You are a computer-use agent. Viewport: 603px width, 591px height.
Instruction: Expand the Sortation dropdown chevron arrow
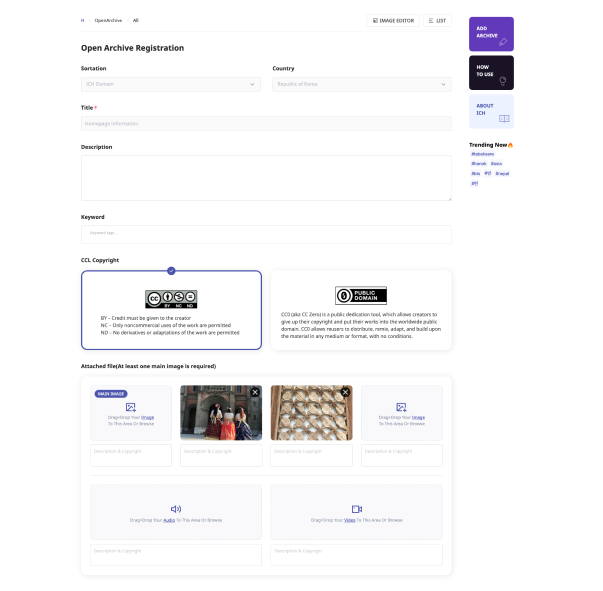click(252, 84)
